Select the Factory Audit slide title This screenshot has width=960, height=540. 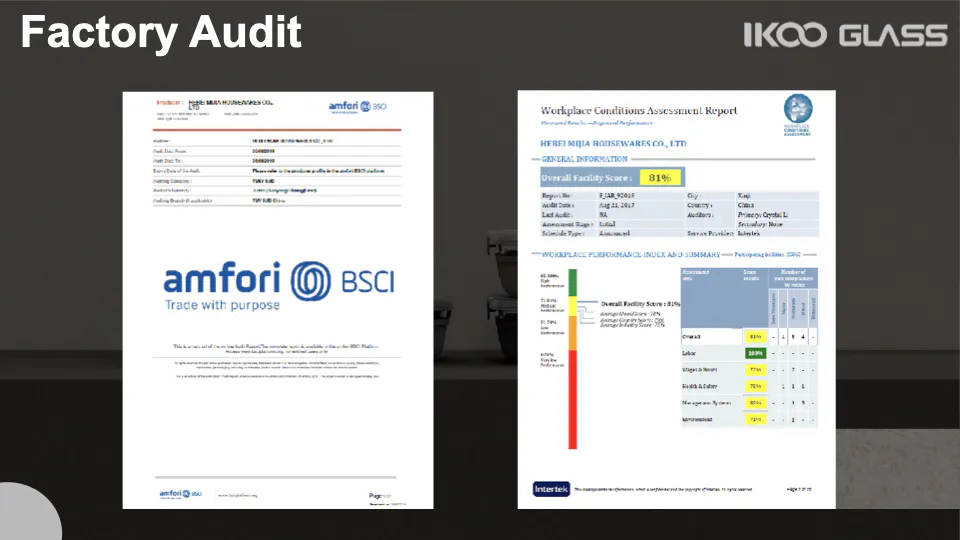pyautogui.click(x=161, y=32)
